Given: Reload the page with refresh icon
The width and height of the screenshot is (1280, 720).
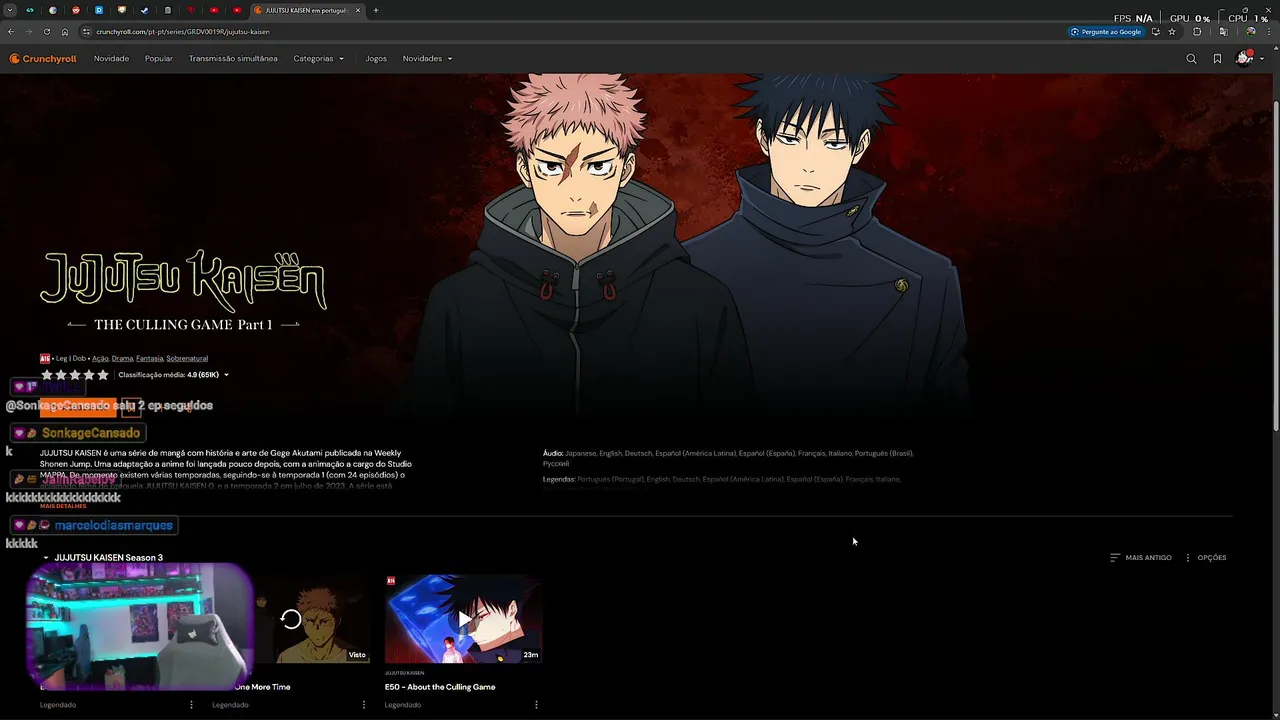Looking at the screenshot, I should [47, 32].
